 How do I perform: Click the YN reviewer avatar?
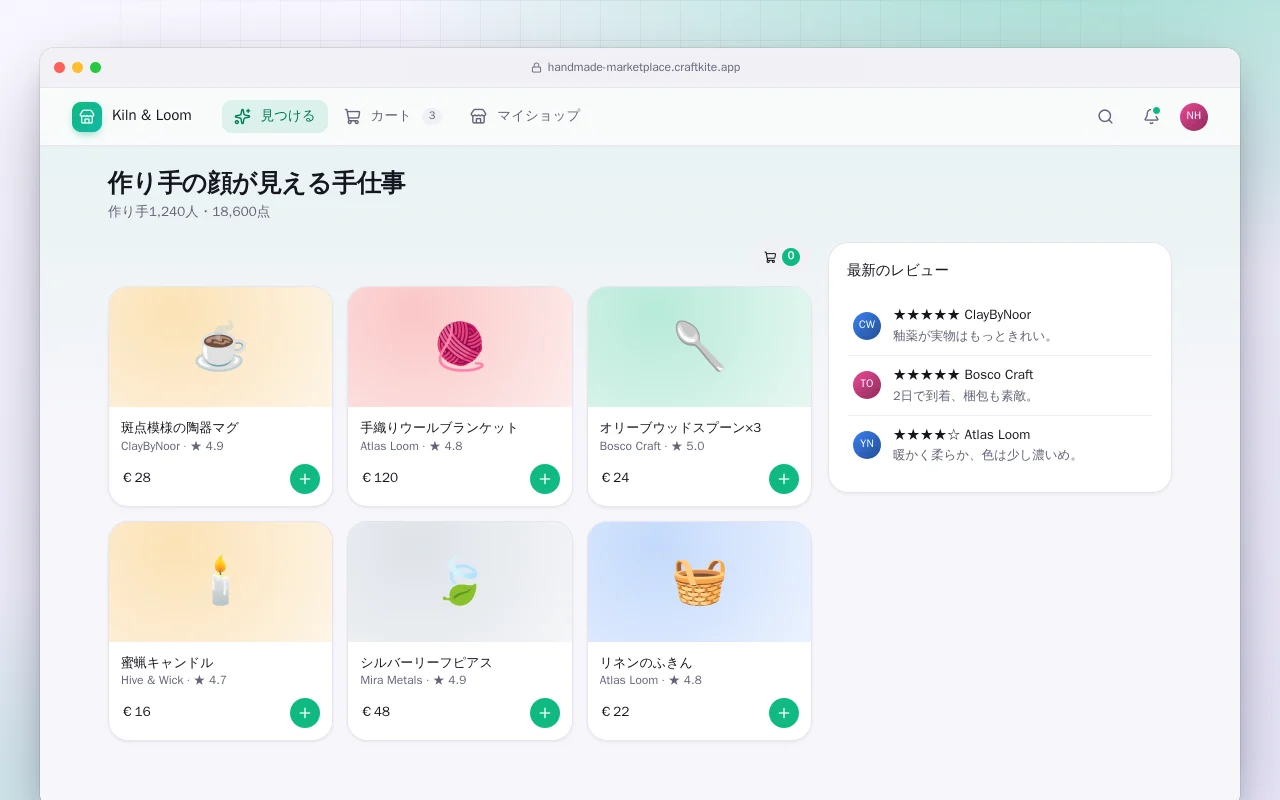click(x=867, y=445)
